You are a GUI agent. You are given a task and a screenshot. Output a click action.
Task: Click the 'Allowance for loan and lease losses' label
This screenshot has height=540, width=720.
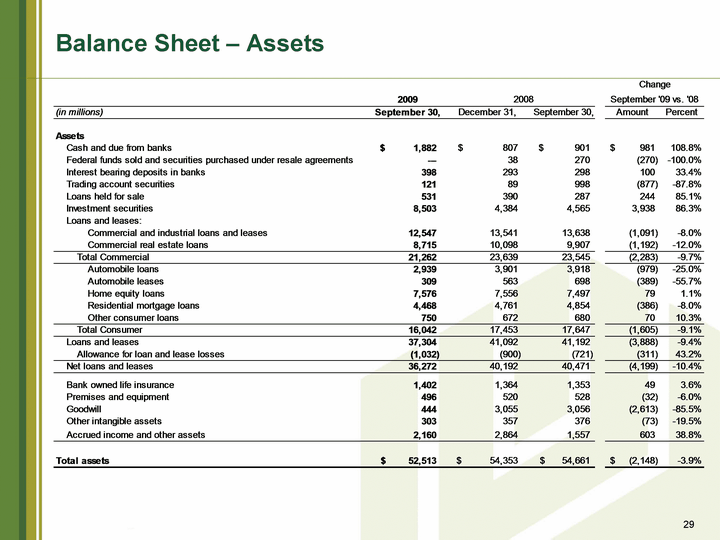pos(150,354)
